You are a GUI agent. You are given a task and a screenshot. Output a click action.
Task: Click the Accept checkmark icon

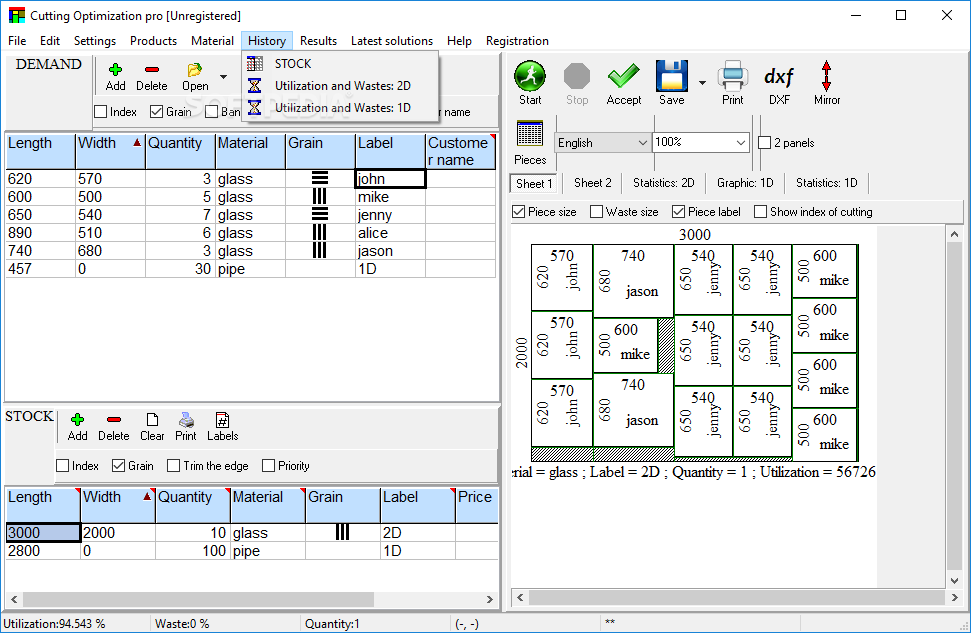coord(624,76)
